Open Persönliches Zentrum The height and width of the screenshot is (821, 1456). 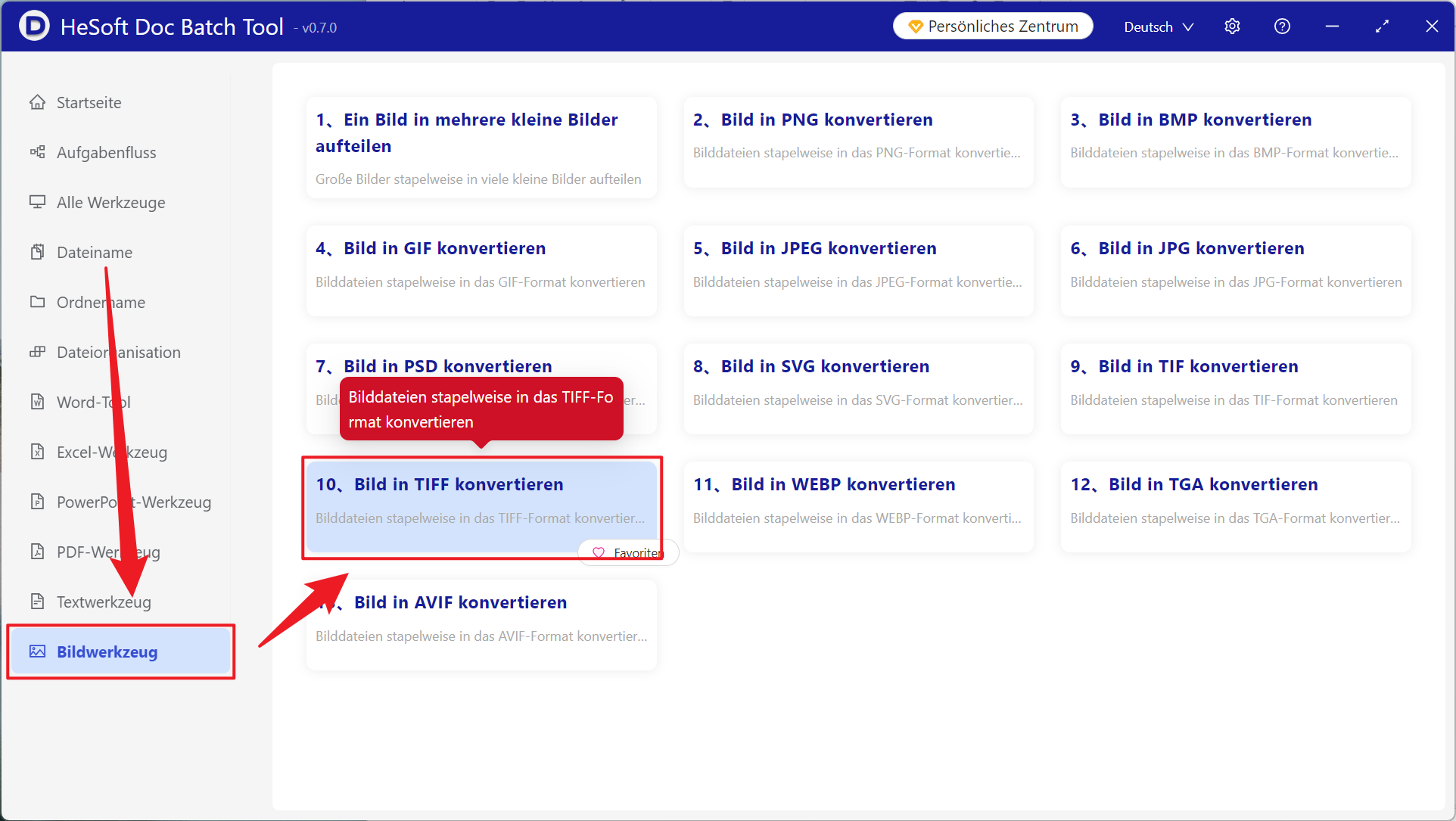pos(992,26)
